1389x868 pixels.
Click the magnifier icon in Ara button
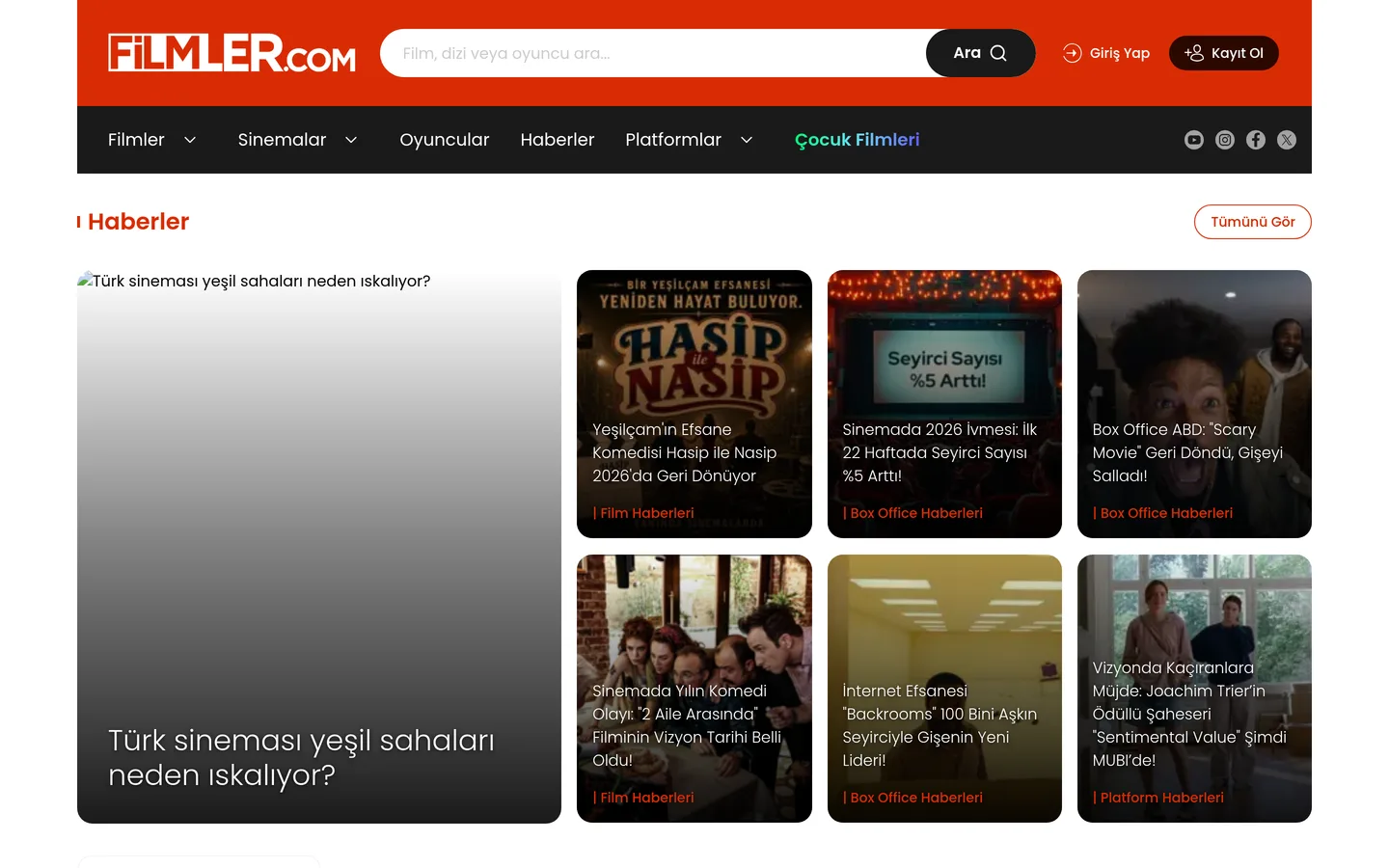point(998,53)
